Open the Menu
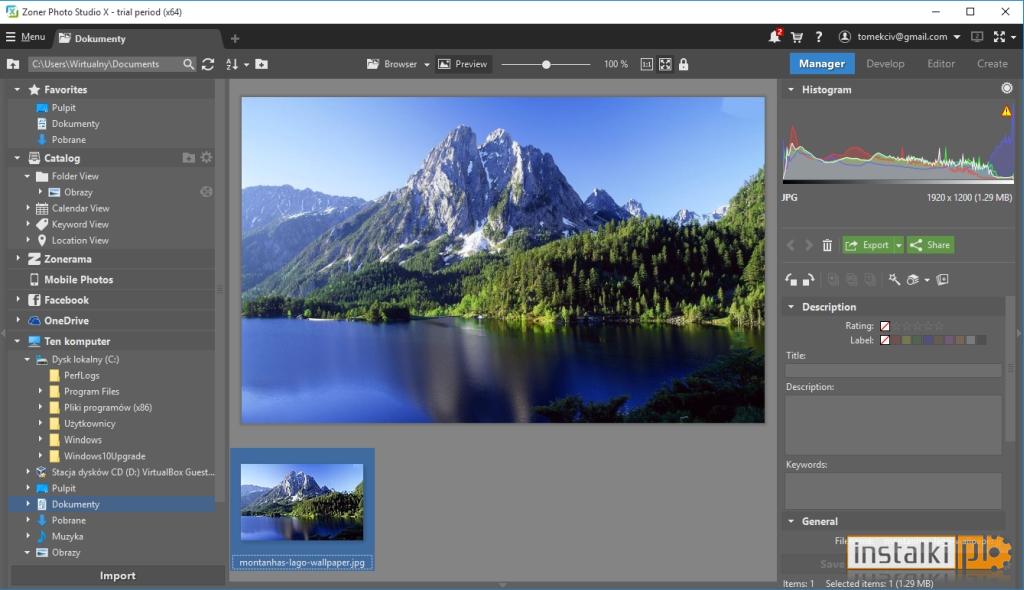 pos(25,37)
